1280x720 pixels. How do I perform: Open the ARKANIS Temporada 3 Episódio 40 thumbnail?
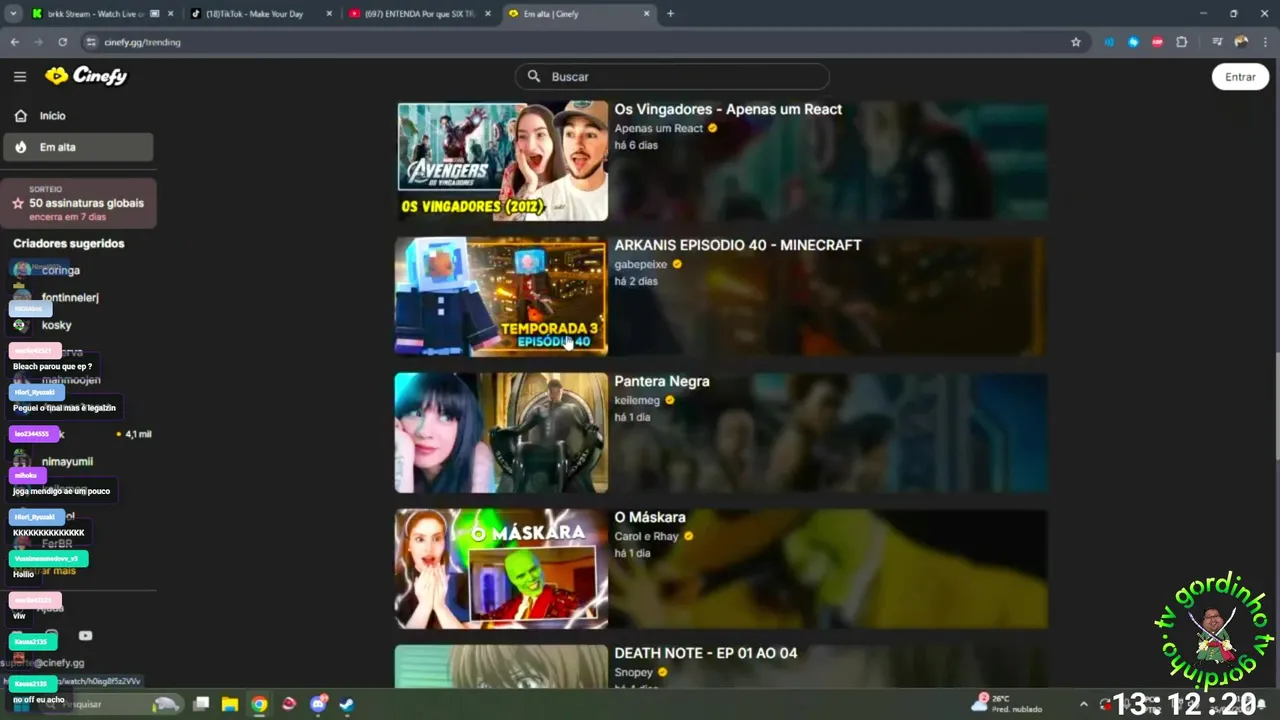pyautogui.click(x=501, y=296)
